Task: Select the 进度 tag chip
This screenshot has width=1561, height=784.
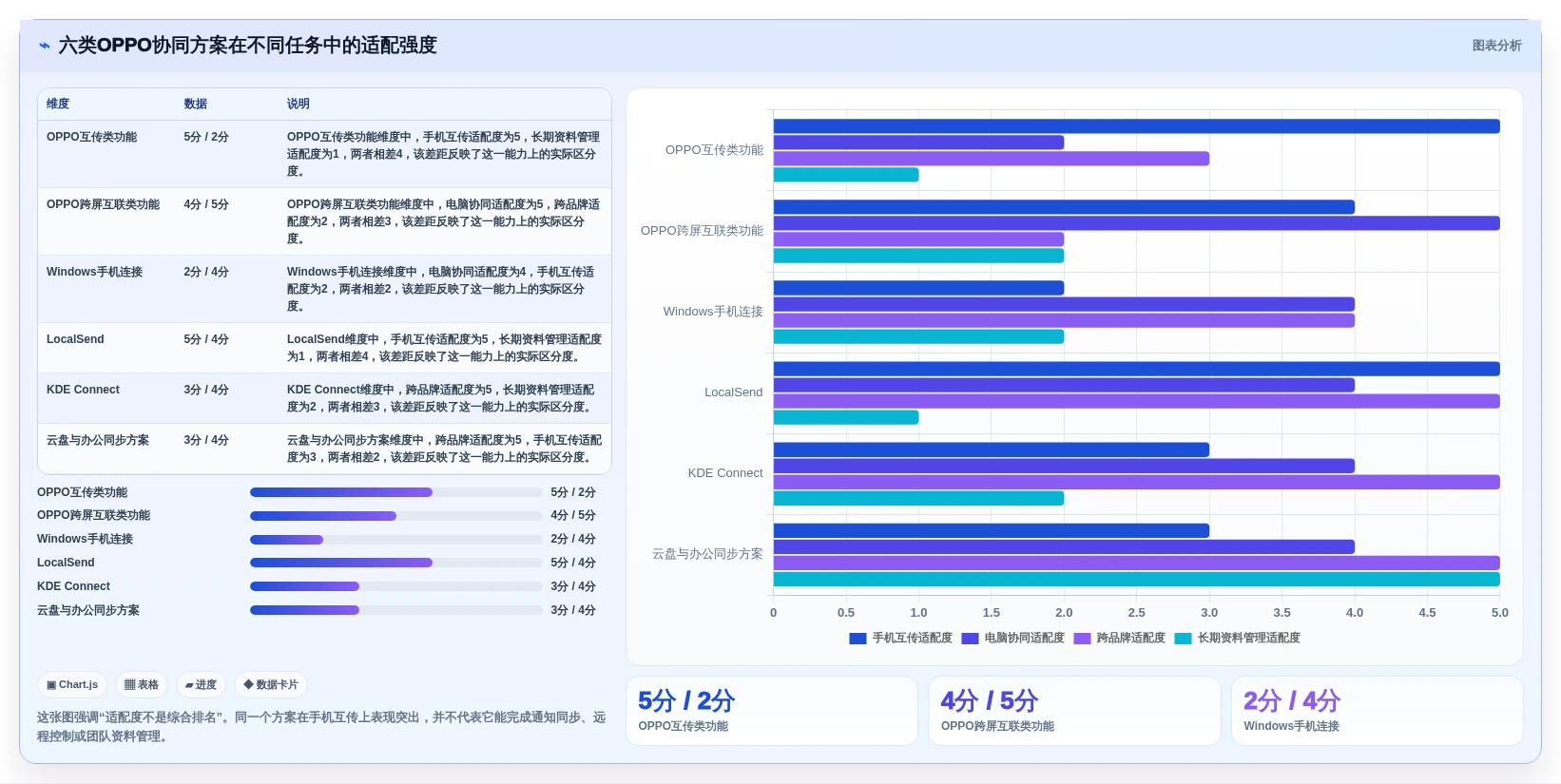Action: [x=201, y=684]
